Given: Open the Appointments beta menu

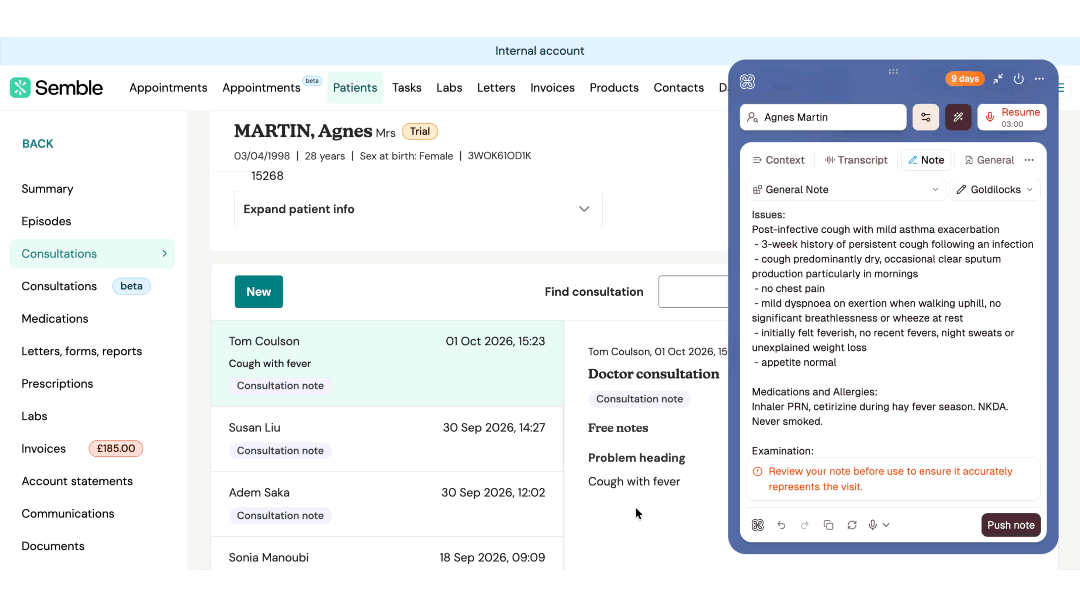Looking at the screenshot, I should click(270, 87).
